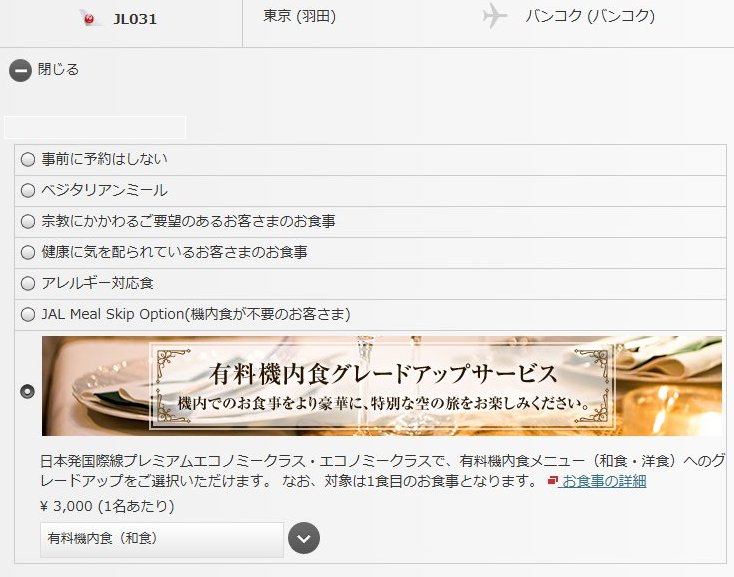Screen dimensions: 734x577
Task: Click the blank white box above the options
Action: [95, 127]
